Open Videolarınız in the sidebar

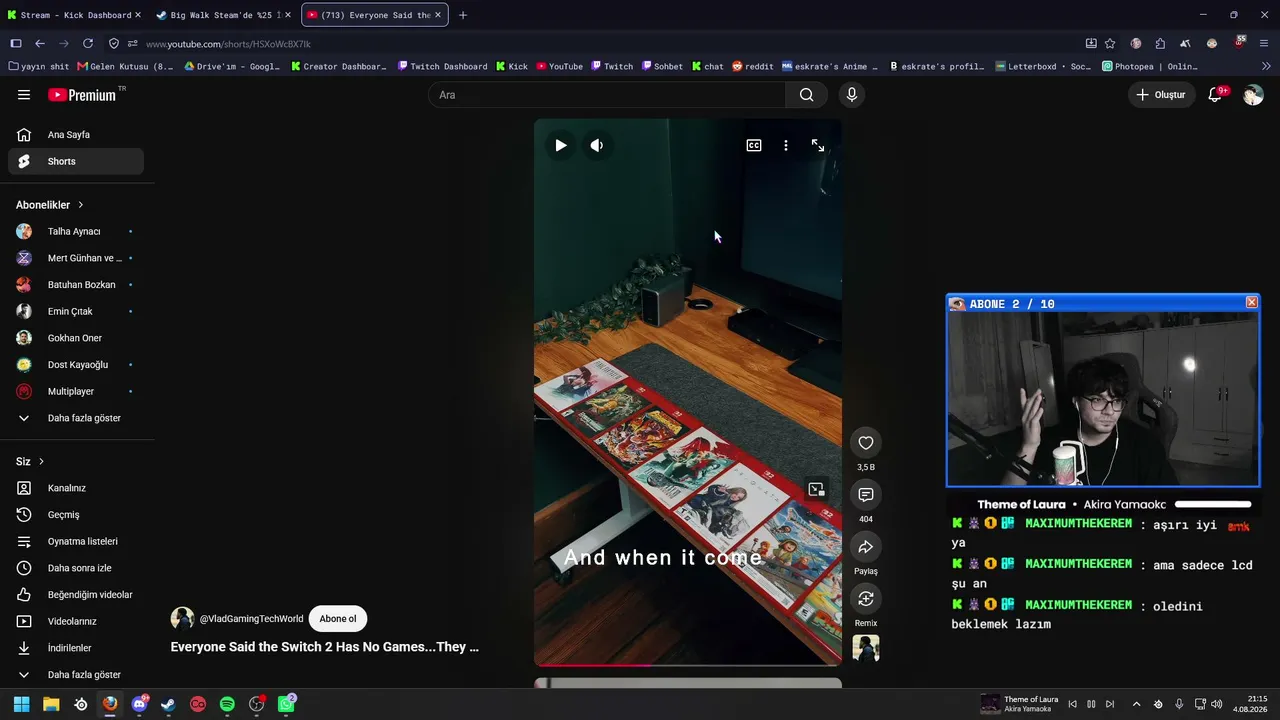[x=76, y=621]
